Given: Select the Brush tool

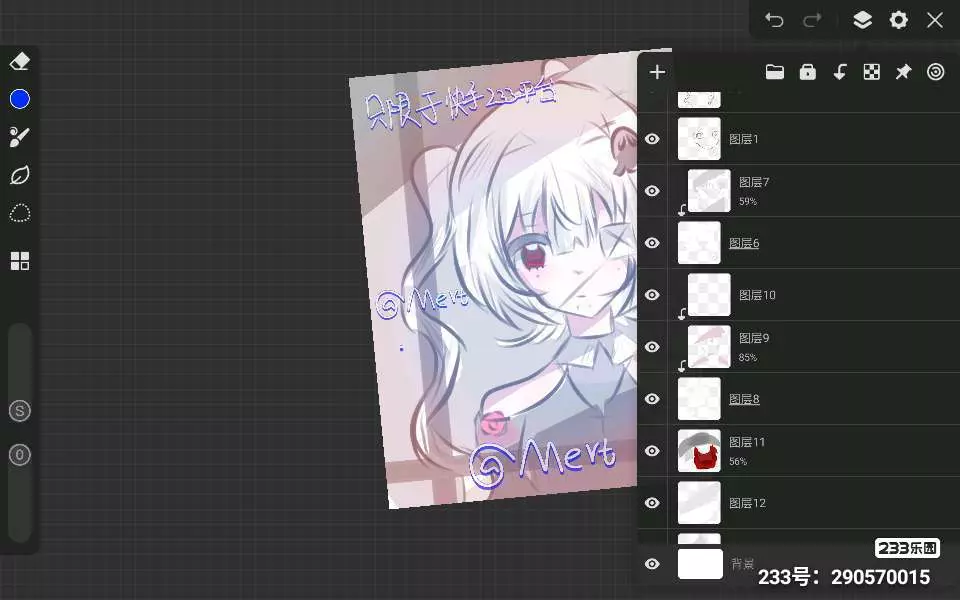Looking at the screenshot, I should 20,137.
